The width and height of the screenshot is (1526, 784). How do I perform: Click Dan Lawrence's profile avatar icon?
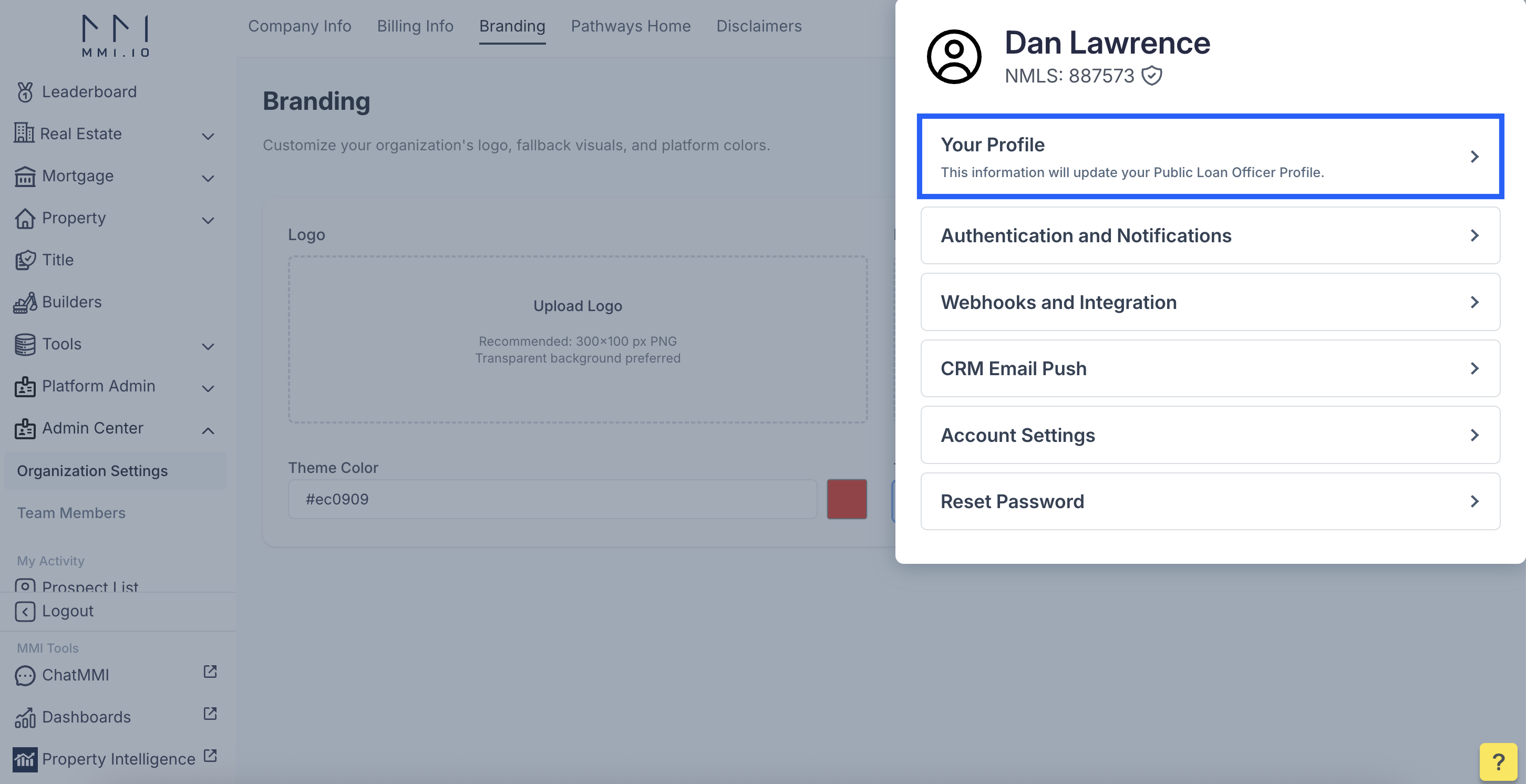(x=954, y=57)
